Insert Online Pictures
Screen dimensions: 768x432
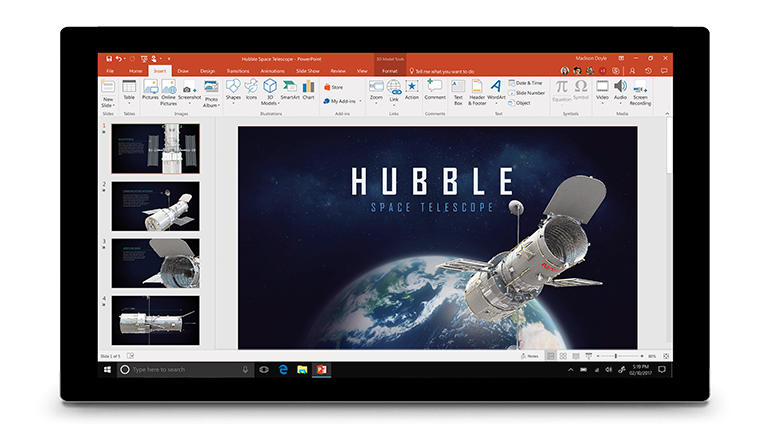(168, 93)
